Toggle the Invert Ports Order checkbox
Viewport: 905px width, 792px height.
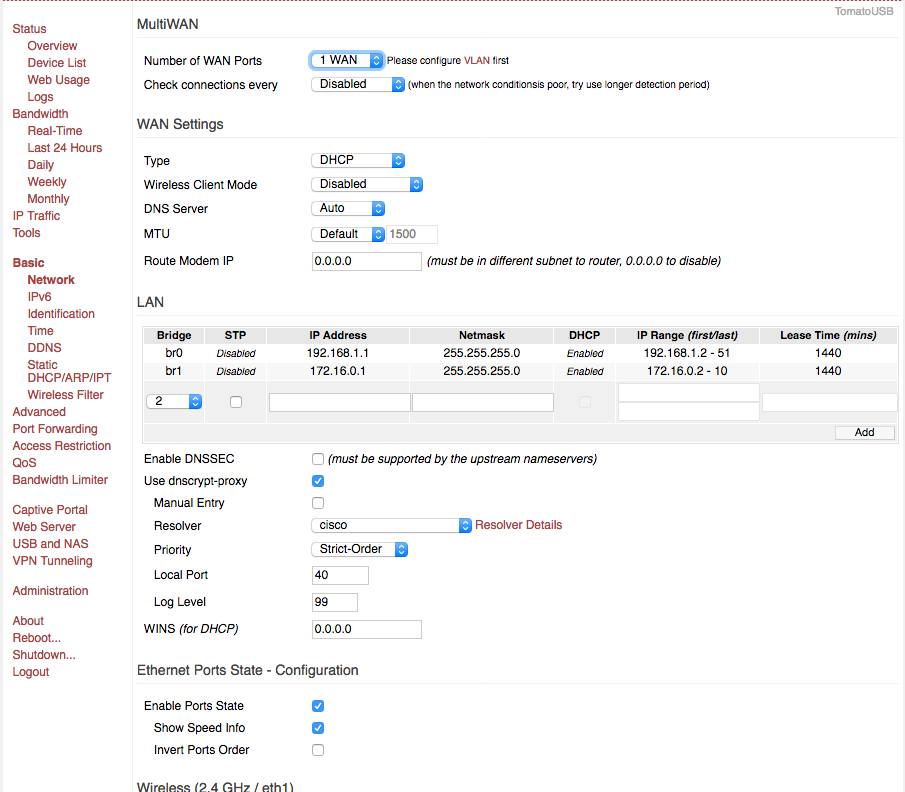point(317,749)
